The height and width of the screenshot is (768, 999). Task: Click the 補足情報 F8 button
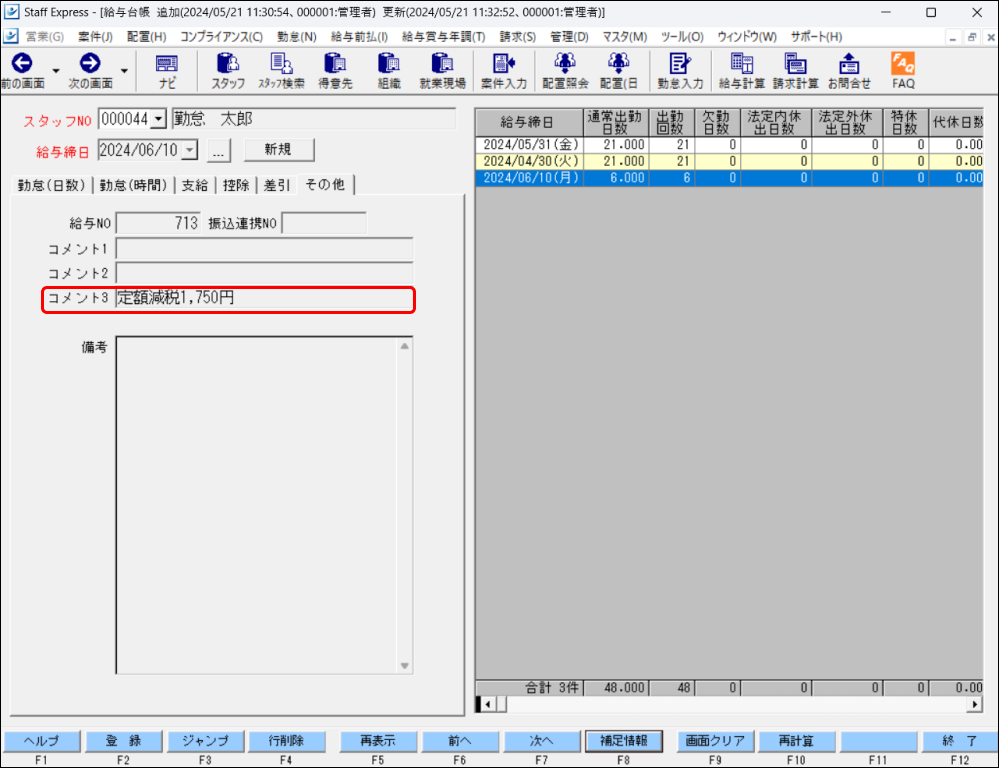(624, 741)
